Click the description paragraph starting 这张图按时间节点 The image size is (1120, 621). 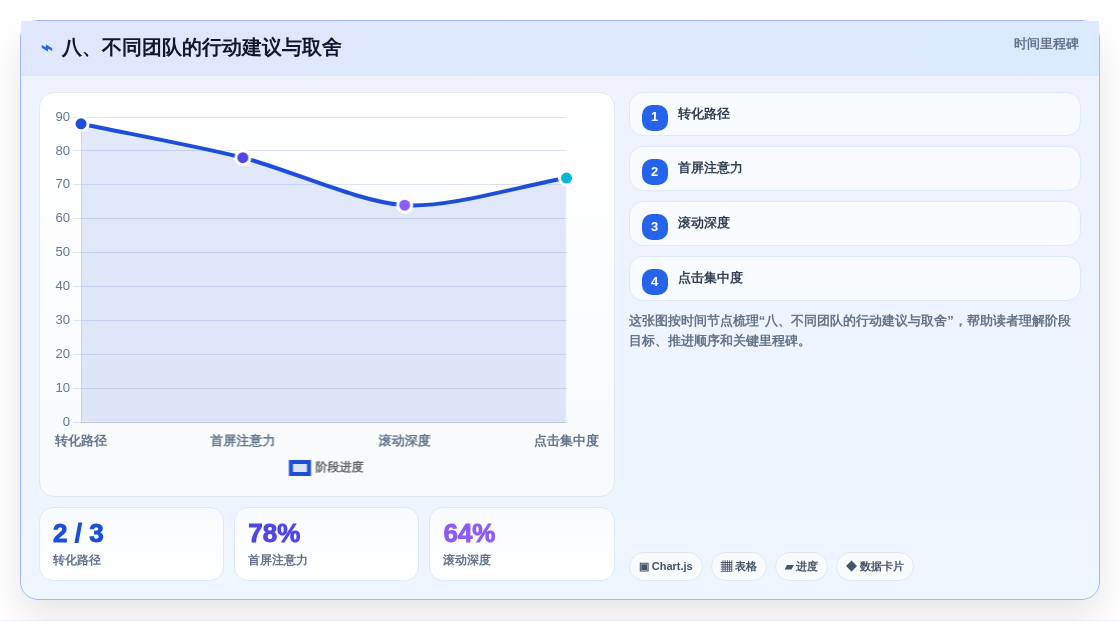click(x=850, y=331)
